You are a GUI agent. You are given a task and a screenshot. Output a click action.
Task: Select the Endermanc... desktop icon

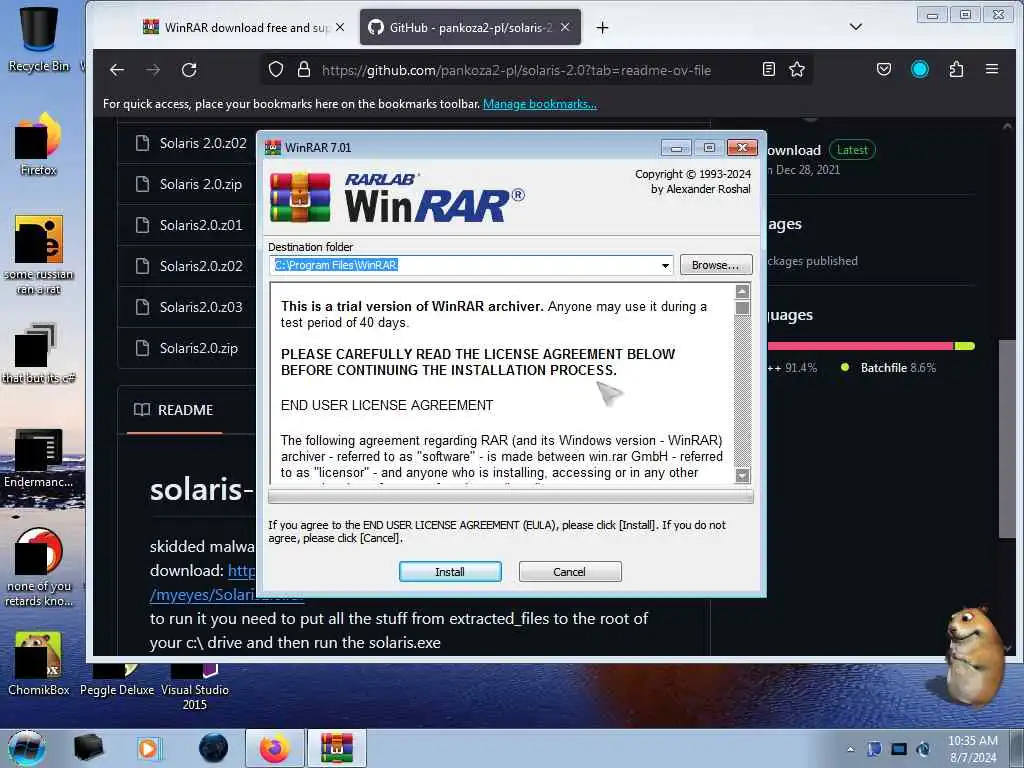click(39, 458)
